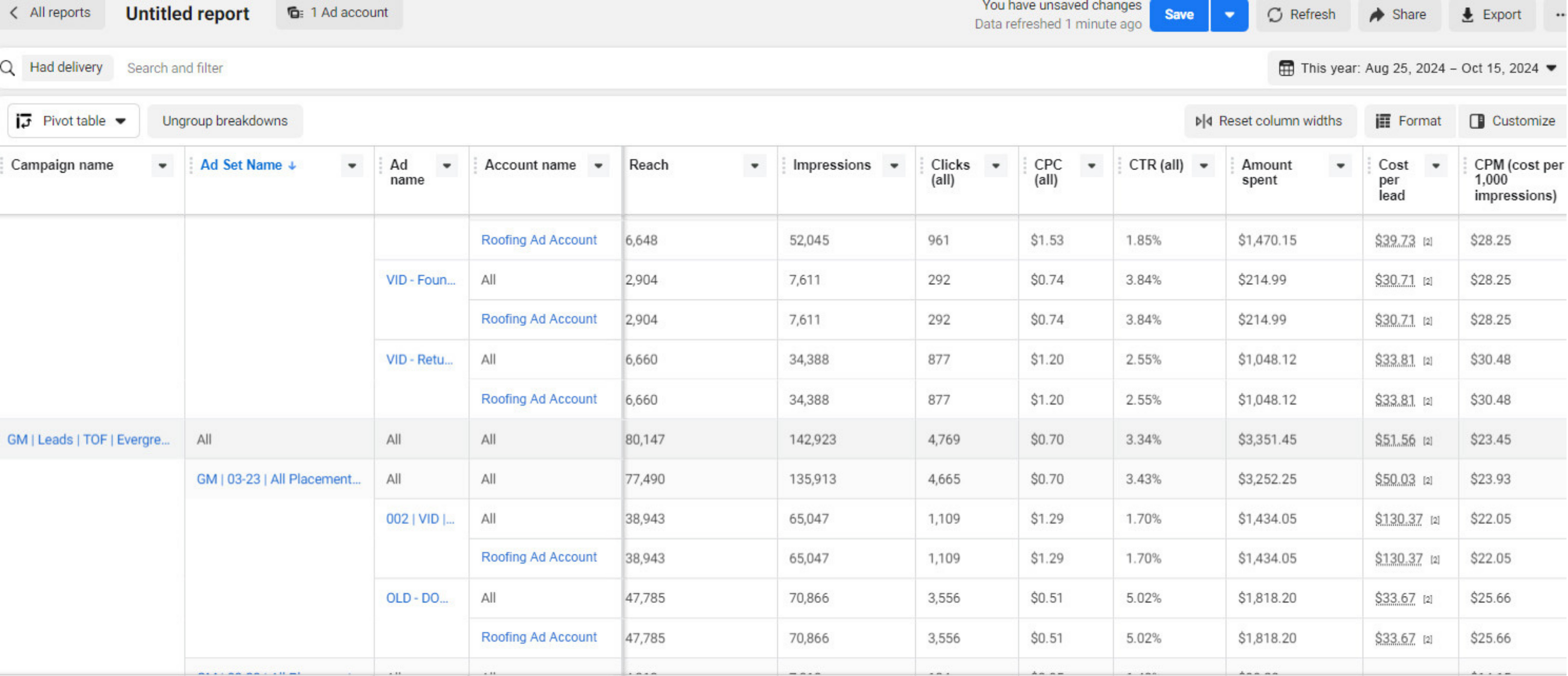Open Account name column menu arrow
The image size is (1568, 676).
[598, 165]
